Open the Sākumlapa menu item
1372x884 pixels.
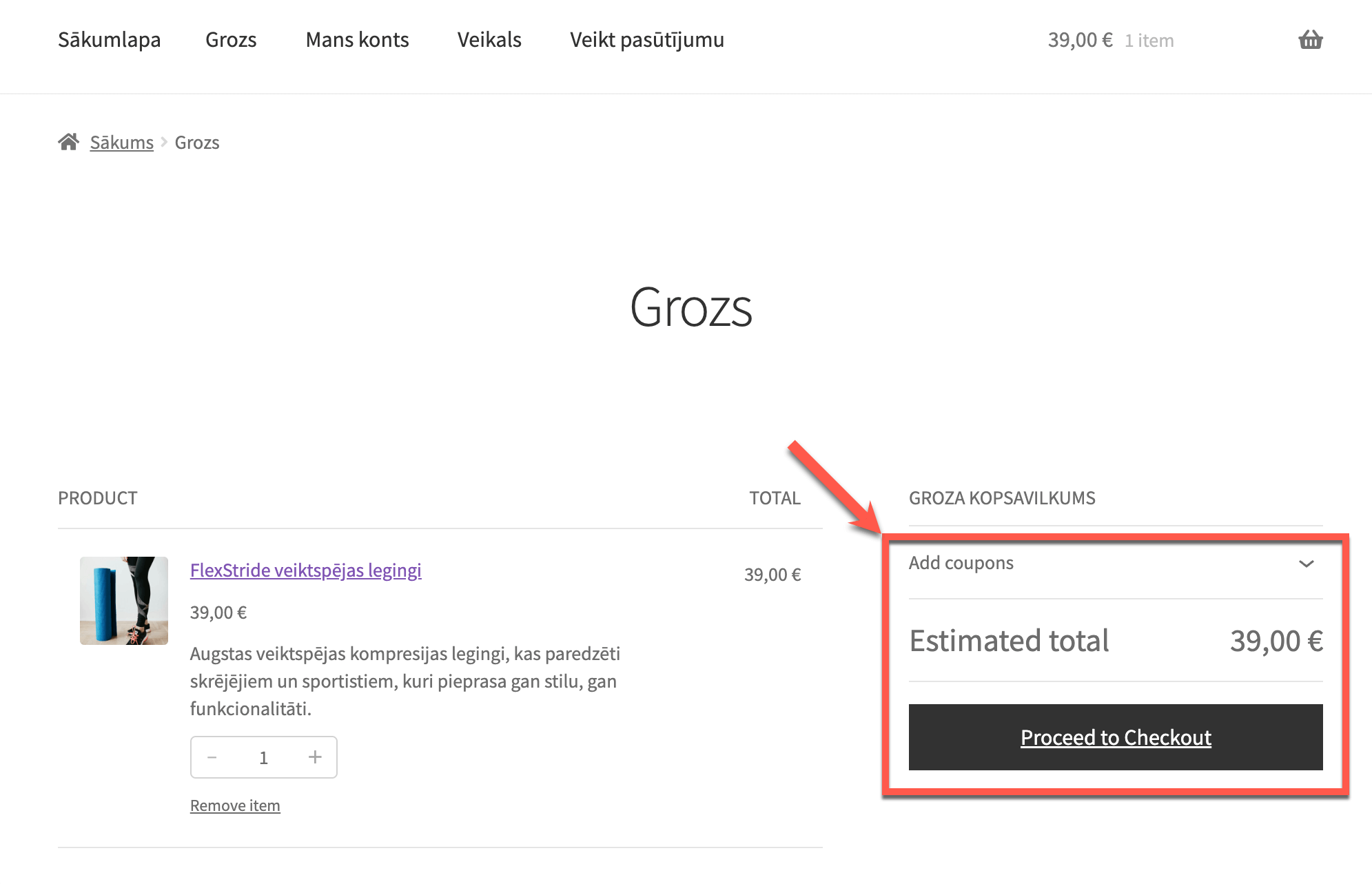109,40
